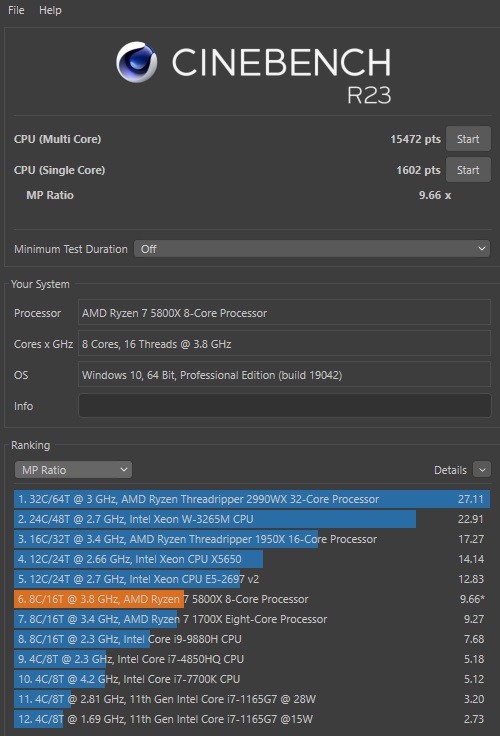Select the Ryzen 7 1700X ranking row
Screen dimensions: 500x736
pos(252,619)
